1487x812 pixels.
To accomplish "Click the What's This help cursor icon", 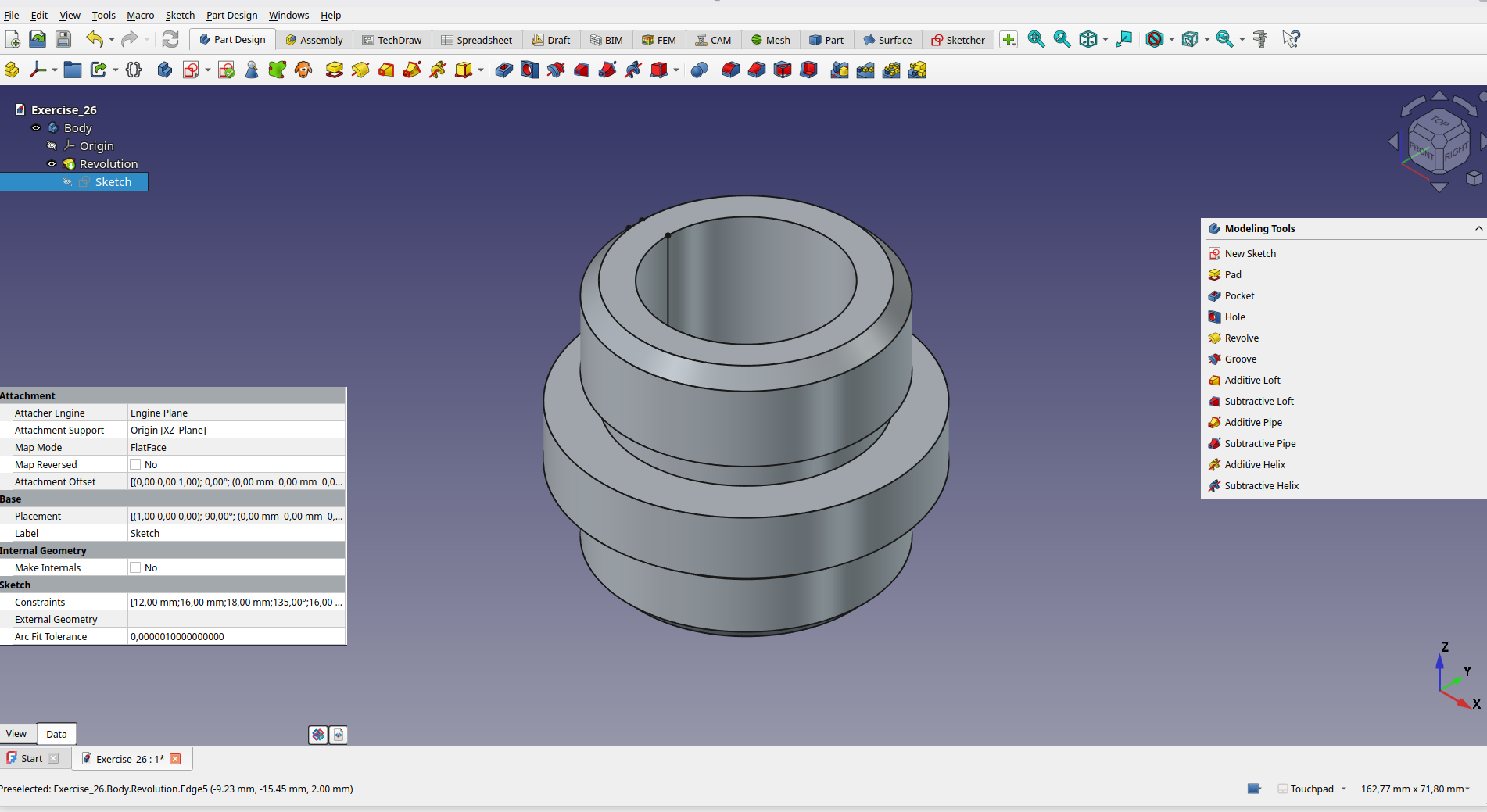I will tap(1291, 39).
